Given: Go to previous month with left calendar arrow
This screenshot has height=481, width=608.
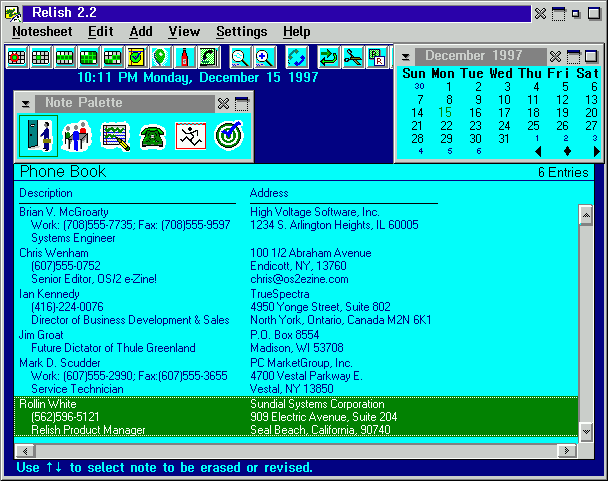Looking at the screenshot, I should click(x=538, y=151).
